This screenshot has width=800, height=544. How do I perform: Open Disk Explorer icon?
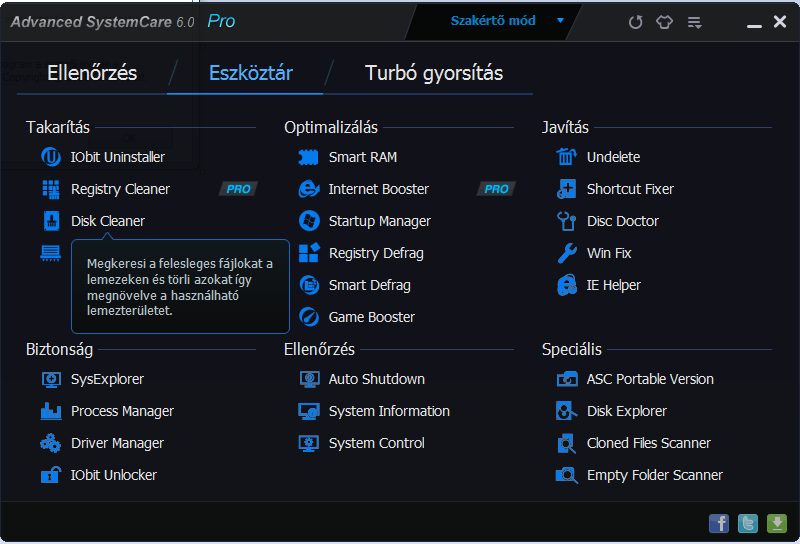point(566,411)
